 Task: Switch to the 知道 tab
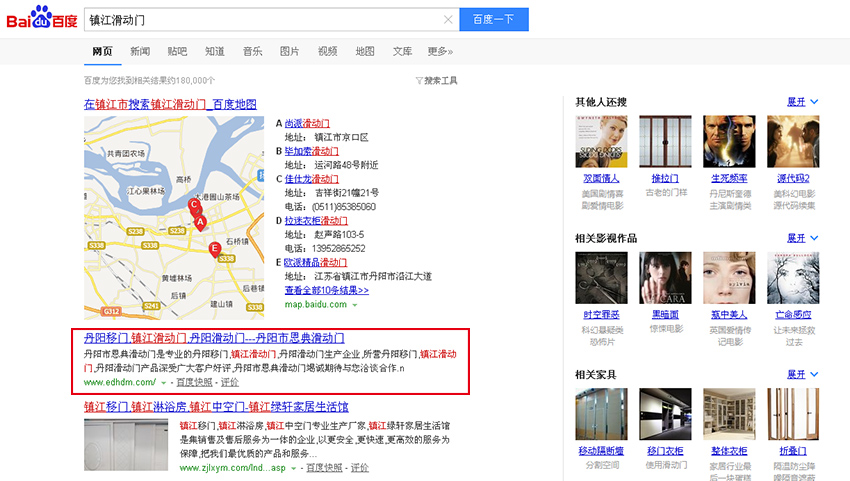click(x=215, y=52)
